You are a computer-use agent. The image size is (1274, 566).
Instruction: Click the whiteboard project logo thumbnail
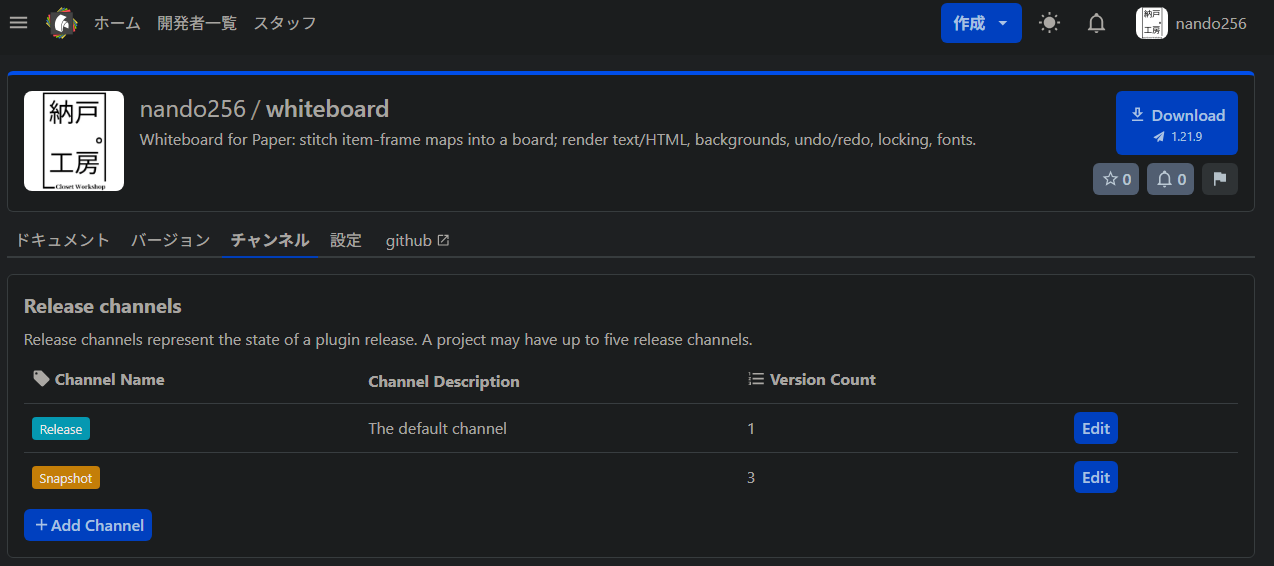coord(74,141)
